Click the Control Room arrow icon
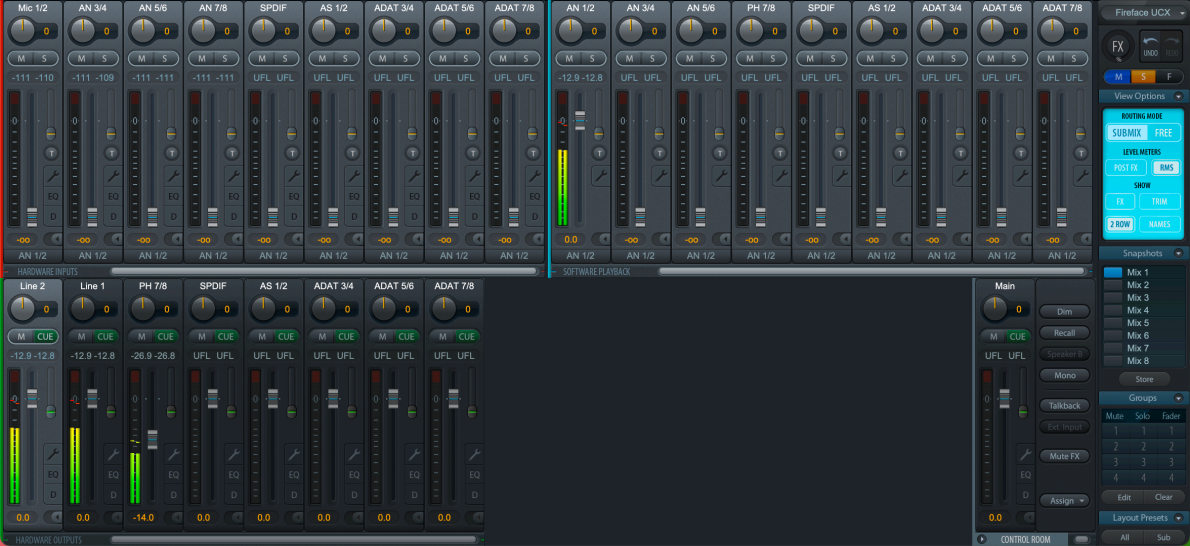The image size is (1190, 546). (983, 539)
